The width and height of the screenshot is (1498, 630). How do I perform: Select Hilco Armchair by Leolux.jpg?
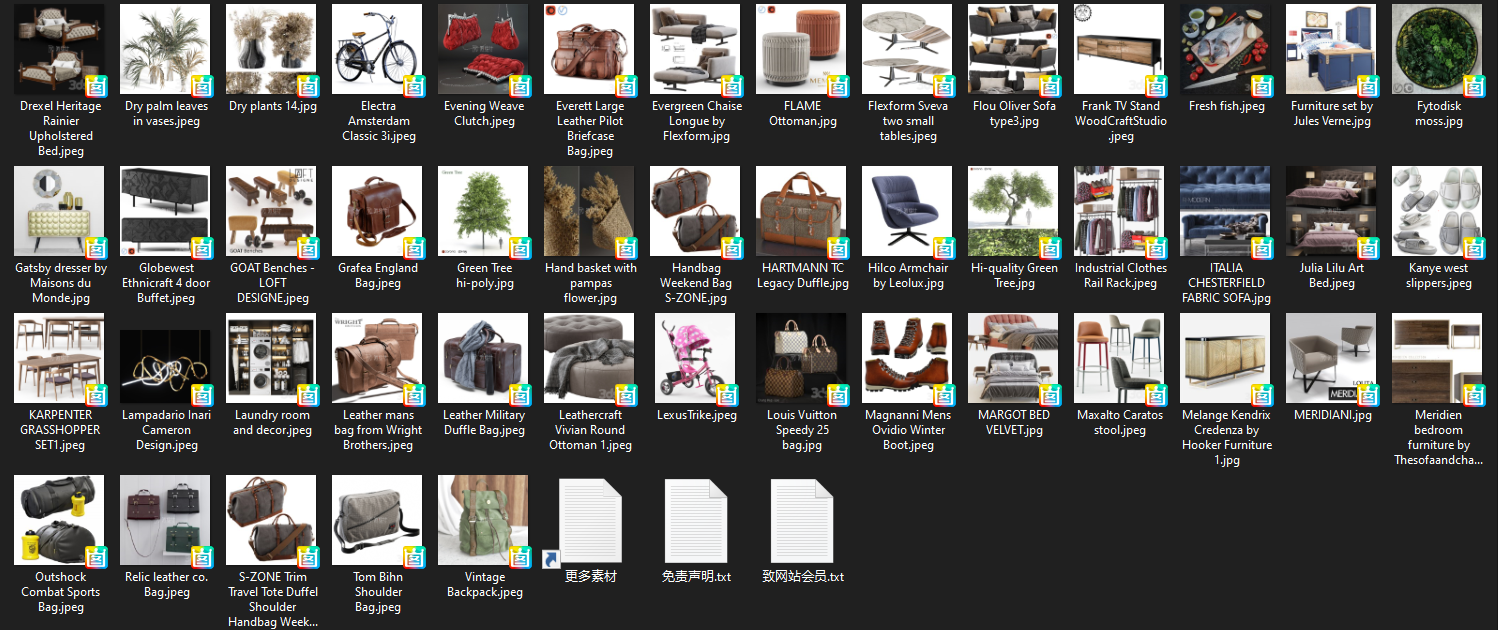(908, 211)
